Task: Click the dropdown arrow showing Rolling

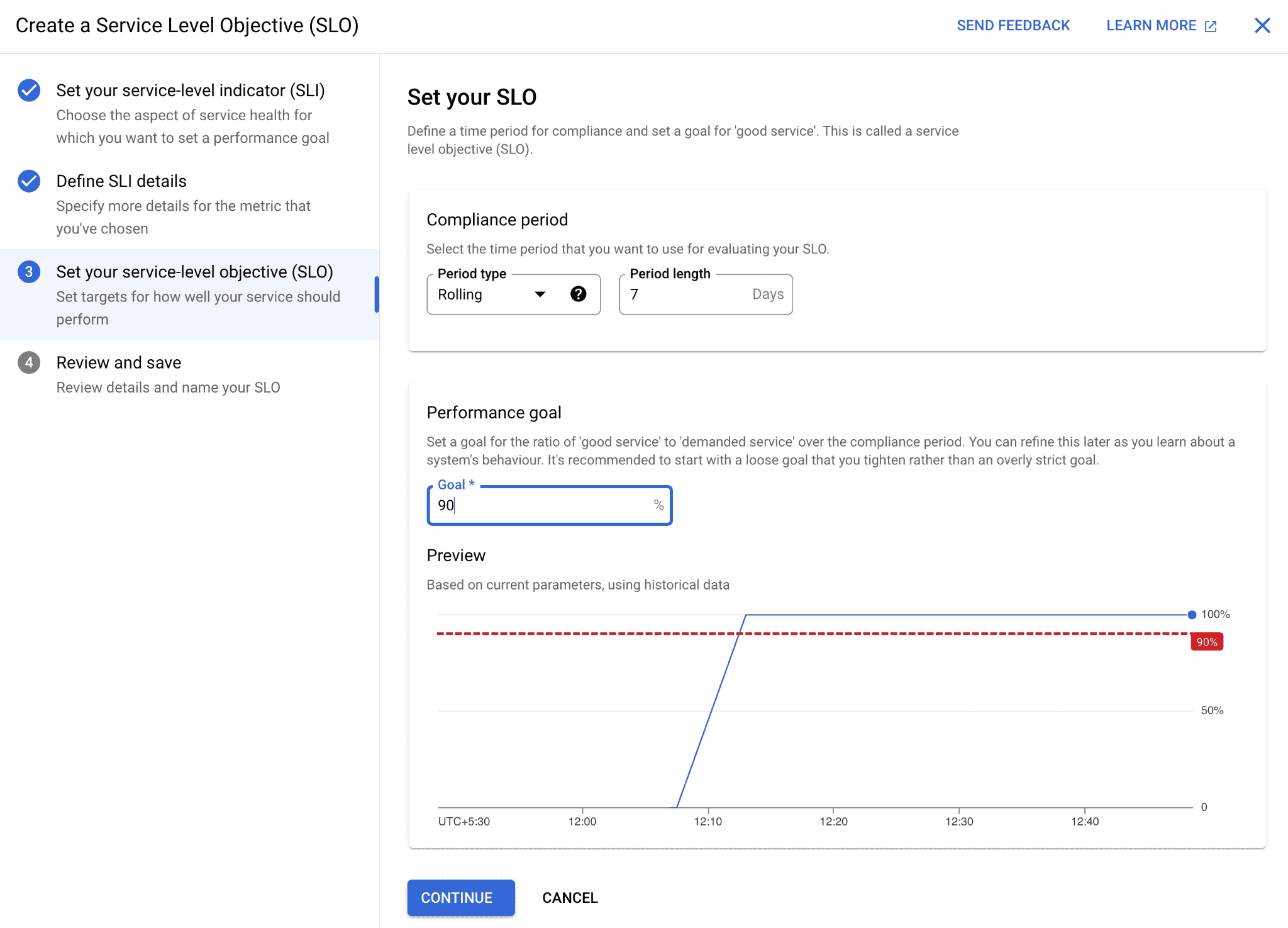Action: pos(540,294)
